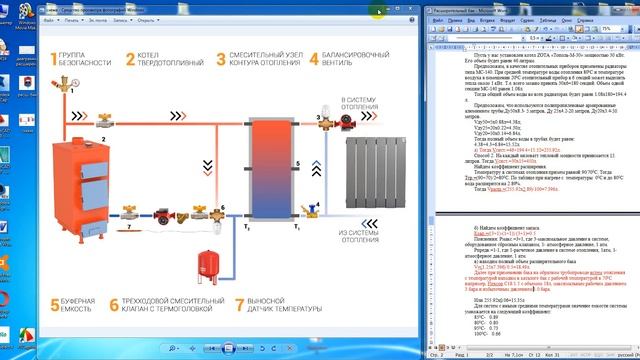
Task: Open the Формат menu in Word
Action: (x=507, y=20)
